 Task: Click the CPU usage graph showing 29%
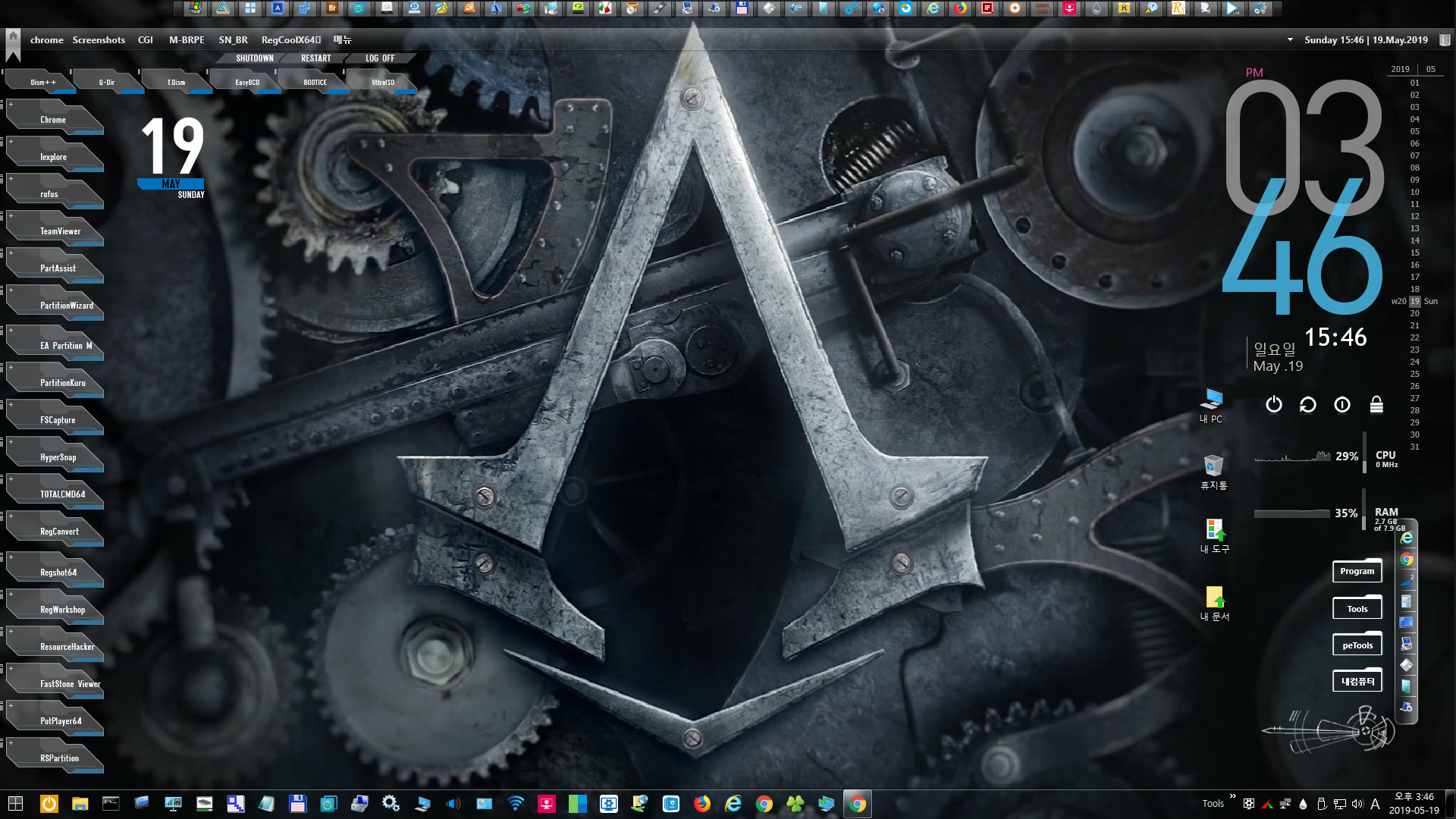pos(1292,456)
